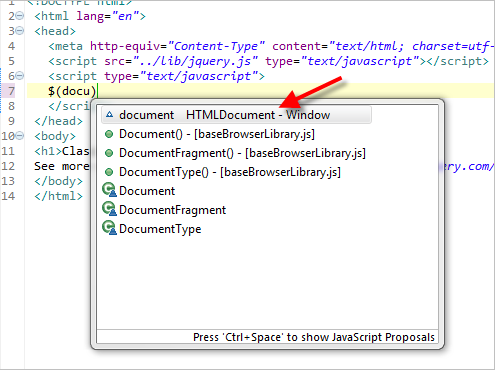Collapse the script fold on line 6

click(x=20, y=76)
